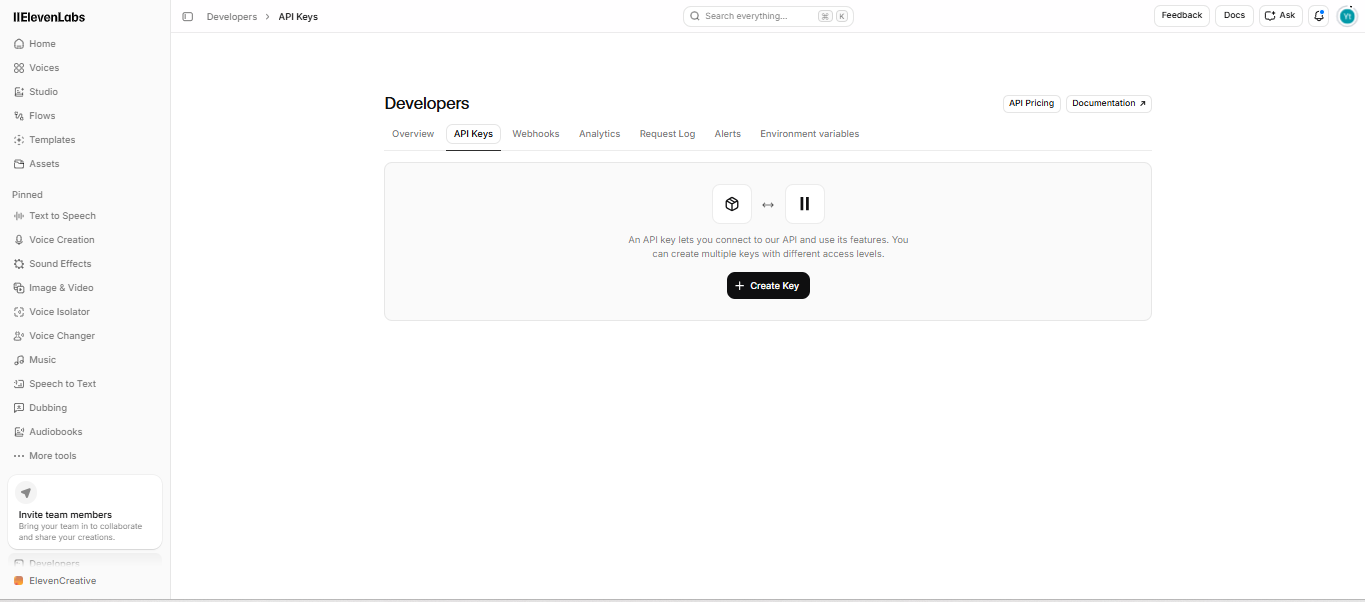Open the notifications bell icon
The height and width of the screenshot is (602, 1365).
[1319, 16]
